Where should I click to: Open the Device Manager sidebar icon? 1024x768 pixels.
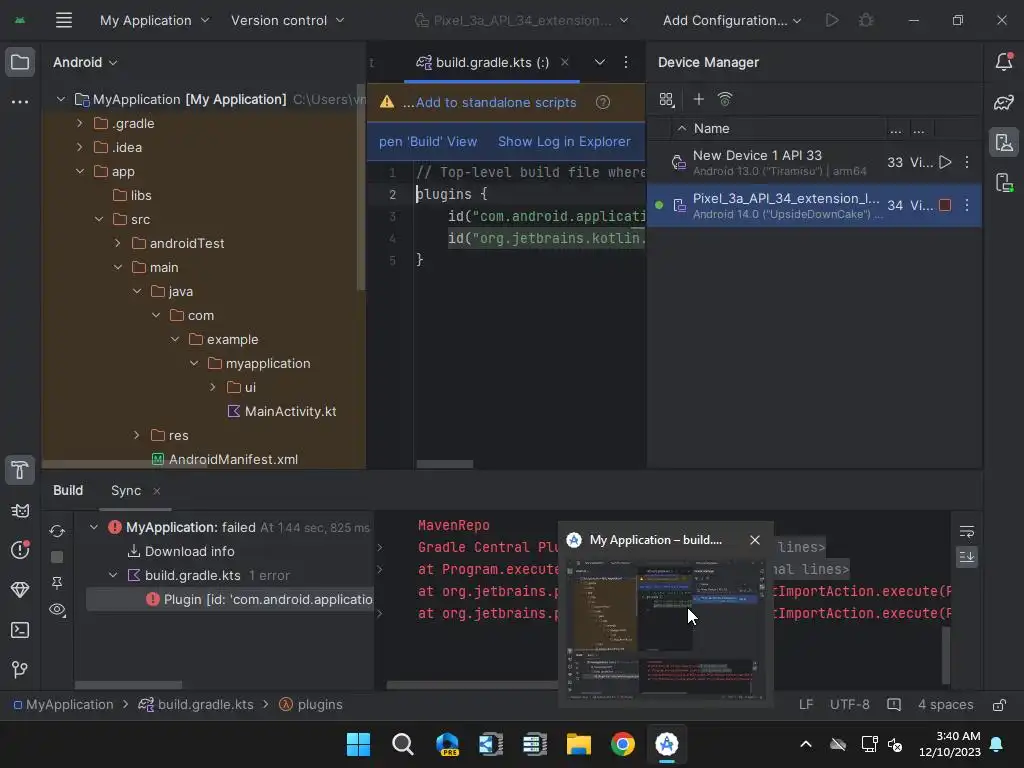1004,142
